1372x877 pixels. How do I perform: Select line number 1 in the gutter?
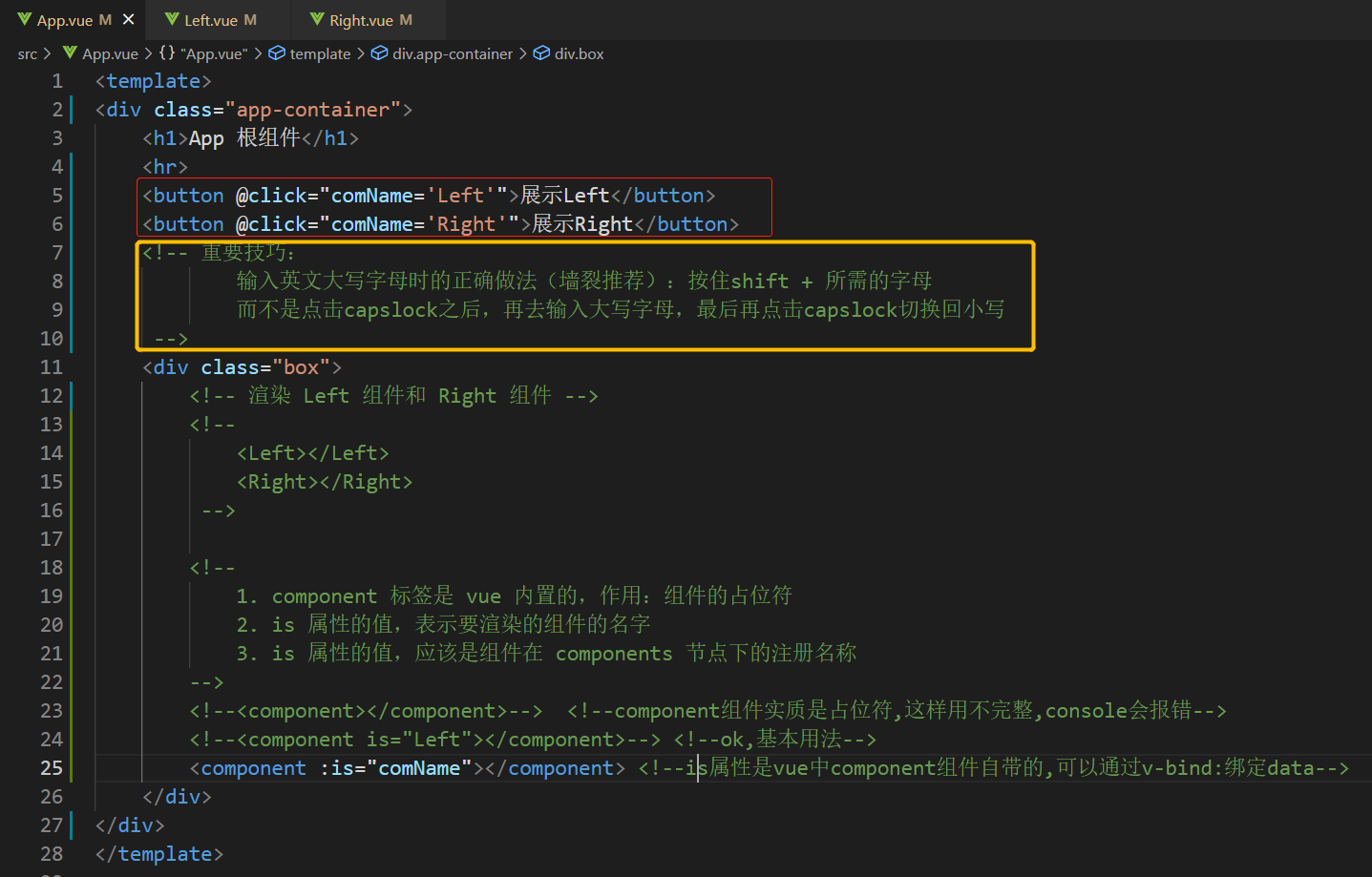[57, 81]
